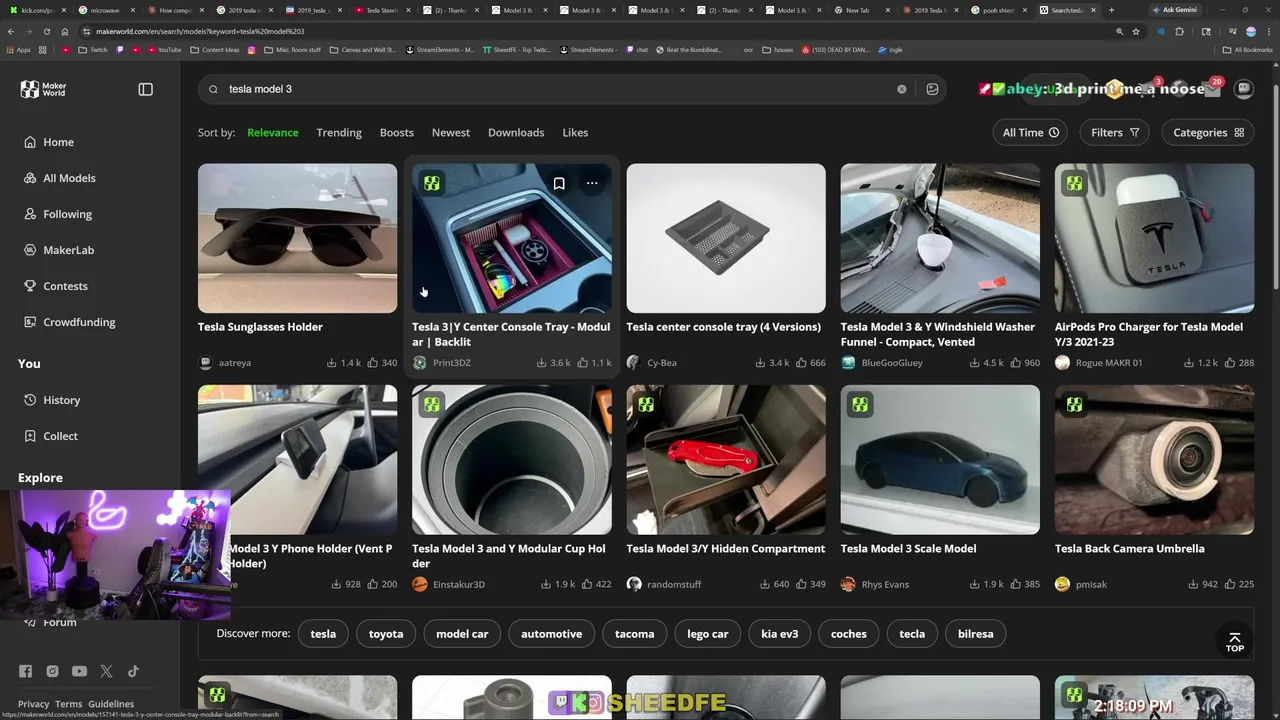The width and height of the screenshot is (1280, 720).
Task: Click download icon on Tesla Back Camera Umbrella
Action: tap(1192, 584)
